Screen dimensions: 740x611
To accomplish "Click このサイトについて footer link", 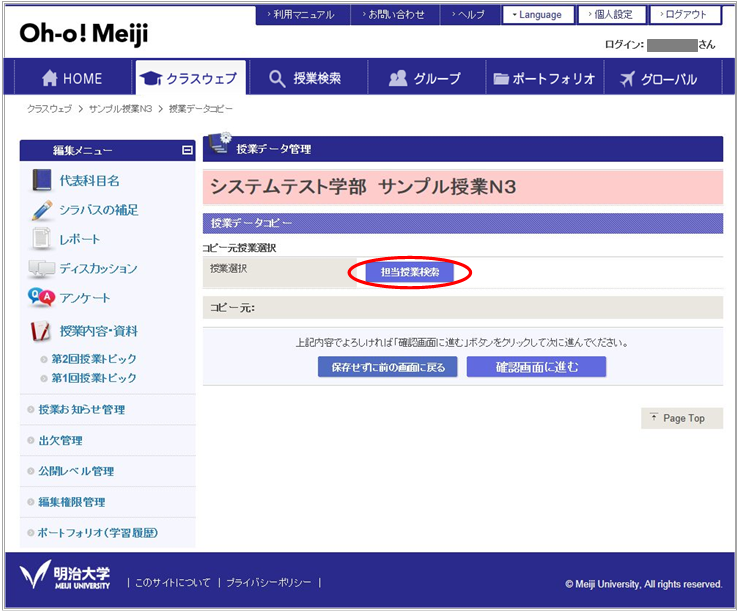I will (173, 583).
